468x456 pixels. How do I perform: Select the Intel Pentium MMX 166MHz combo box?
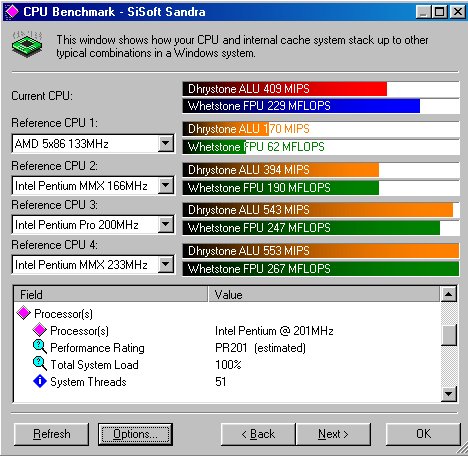93,185
